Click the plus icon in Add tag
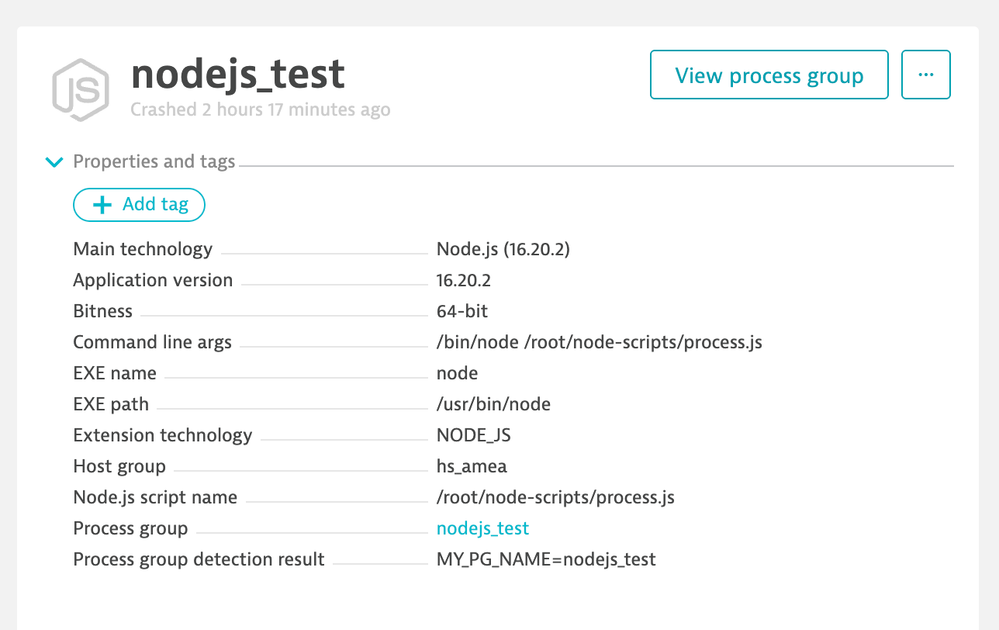 click(102, 205)
